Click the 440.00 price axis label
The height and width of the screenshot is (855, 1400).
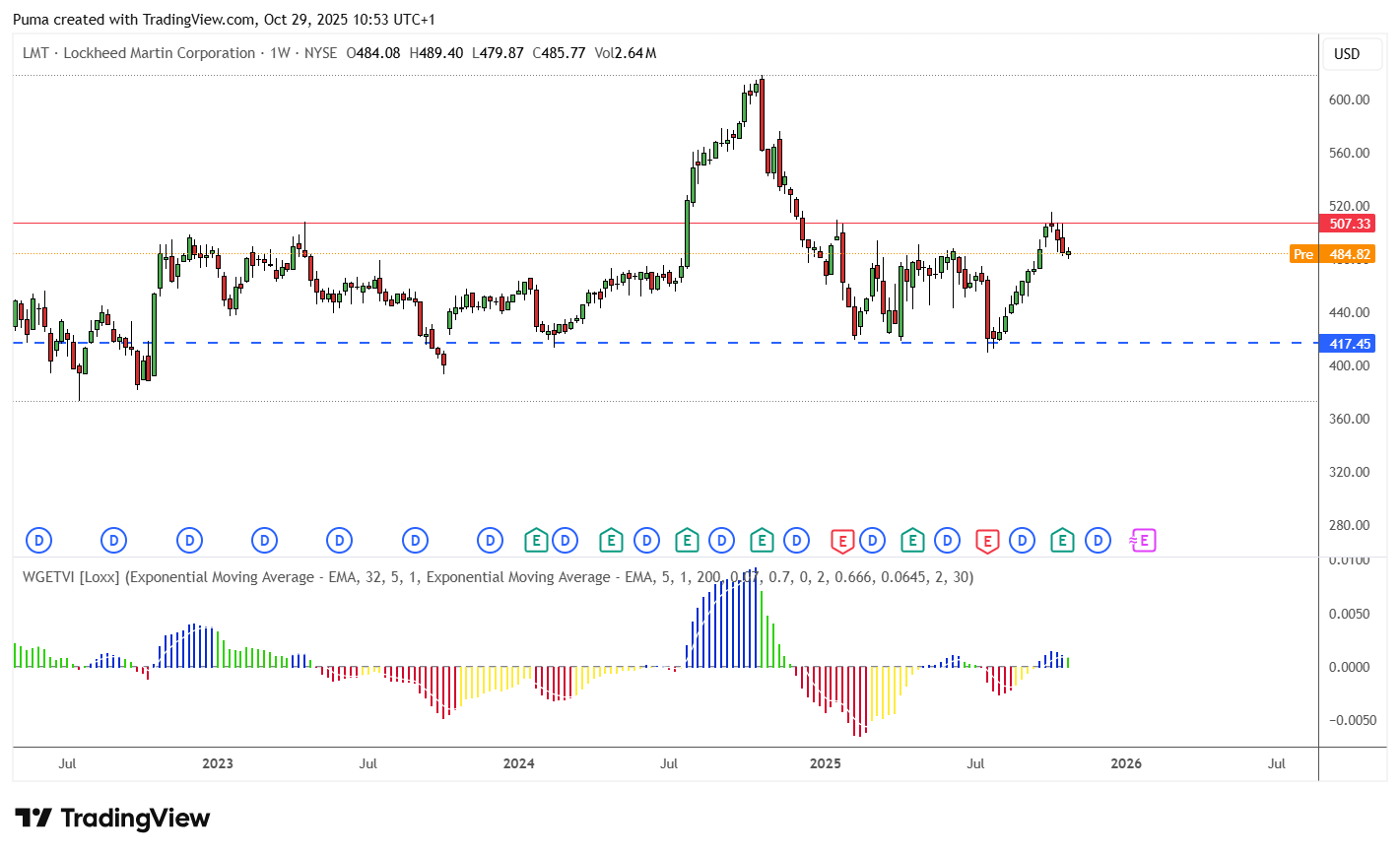point(1349,312)
